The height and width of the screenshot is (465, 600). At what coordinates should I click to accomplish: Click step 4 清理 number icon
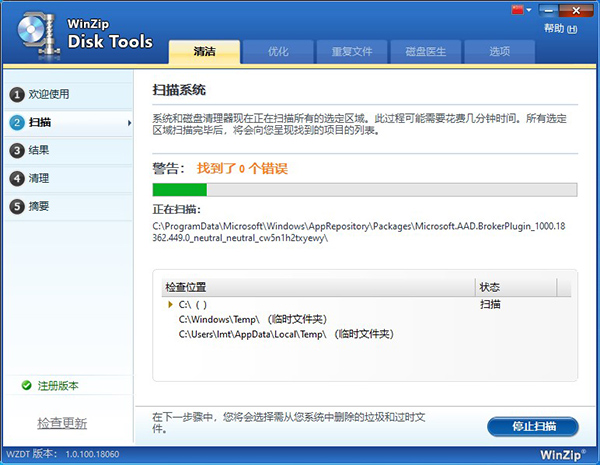click(16, 178)
